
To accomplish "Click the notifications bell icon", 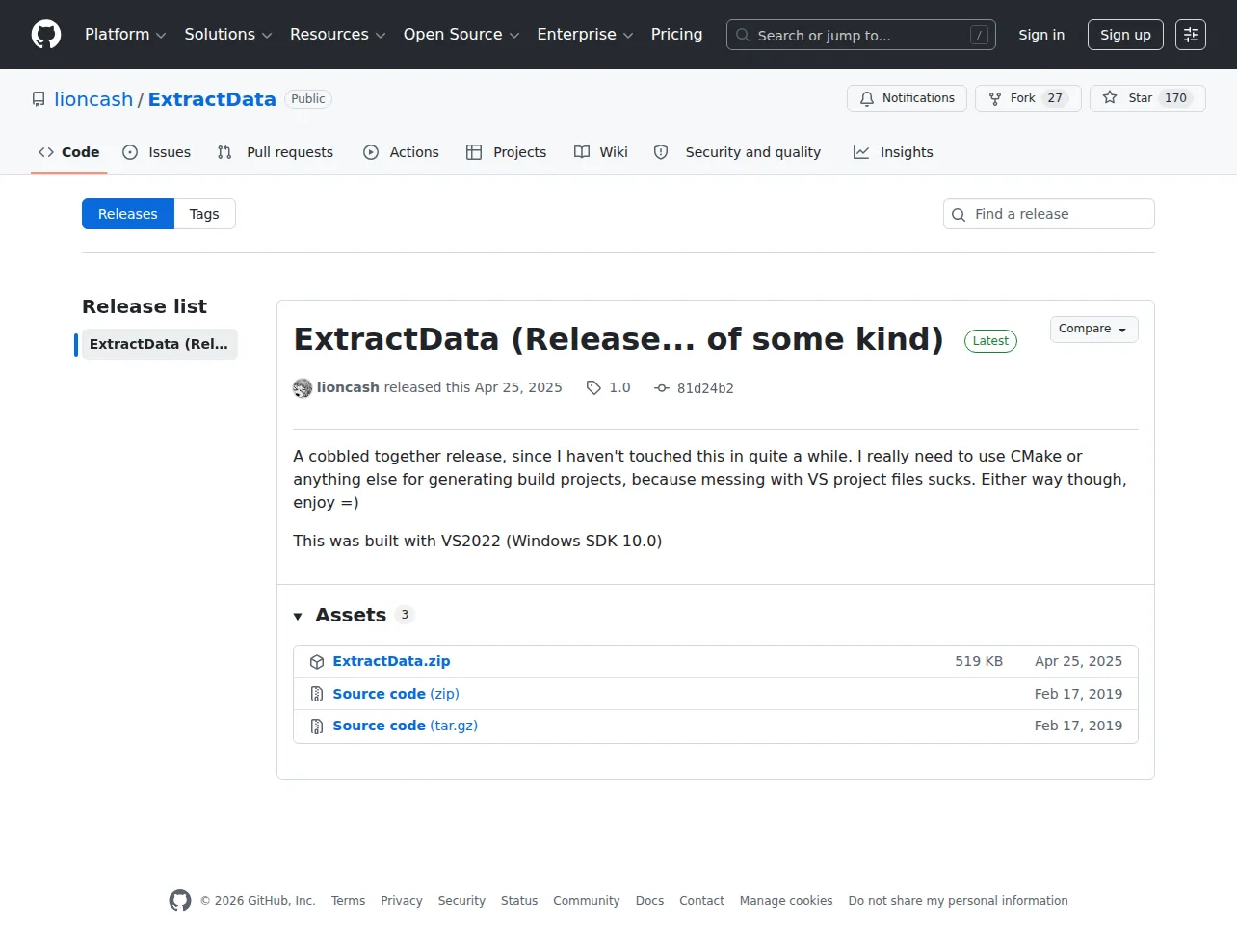I will [867, 98].
